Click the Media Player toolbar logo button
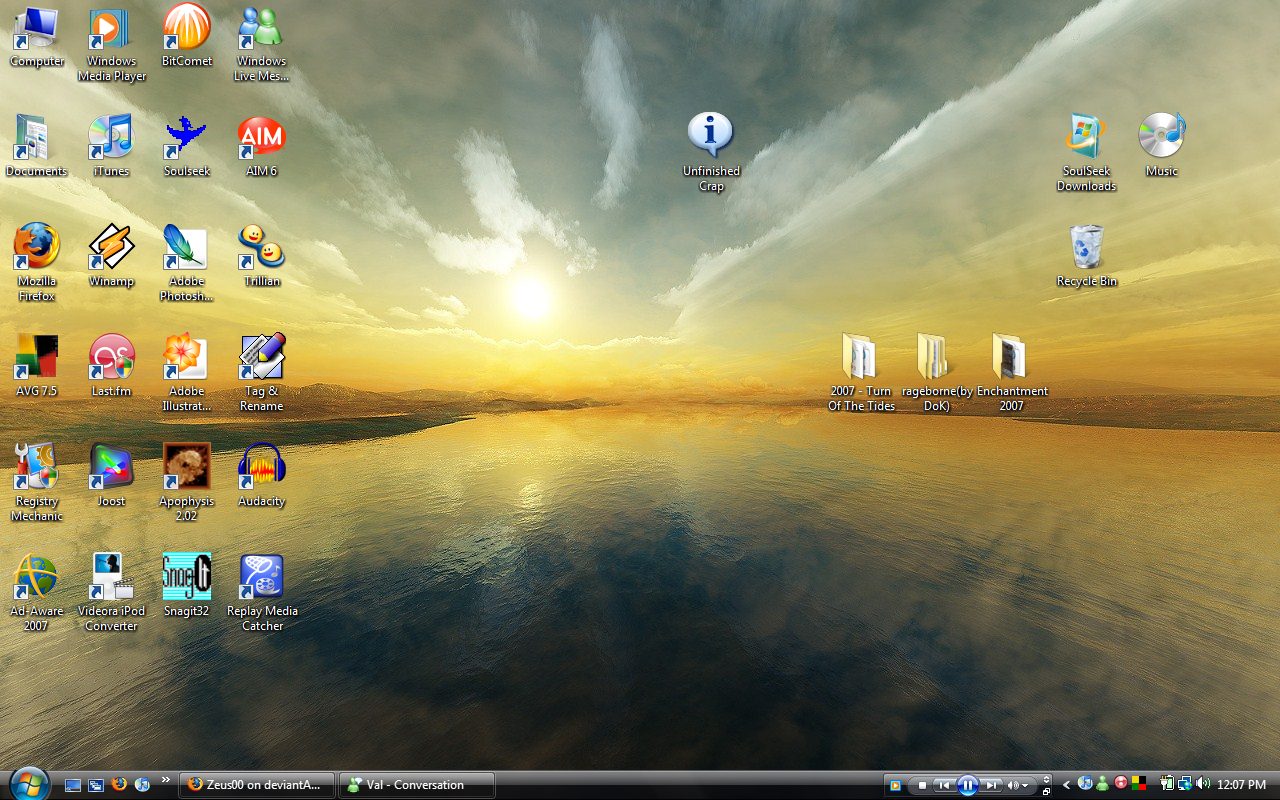The width and height of the screenshot is (1280, 800). [x=895, y=785]
